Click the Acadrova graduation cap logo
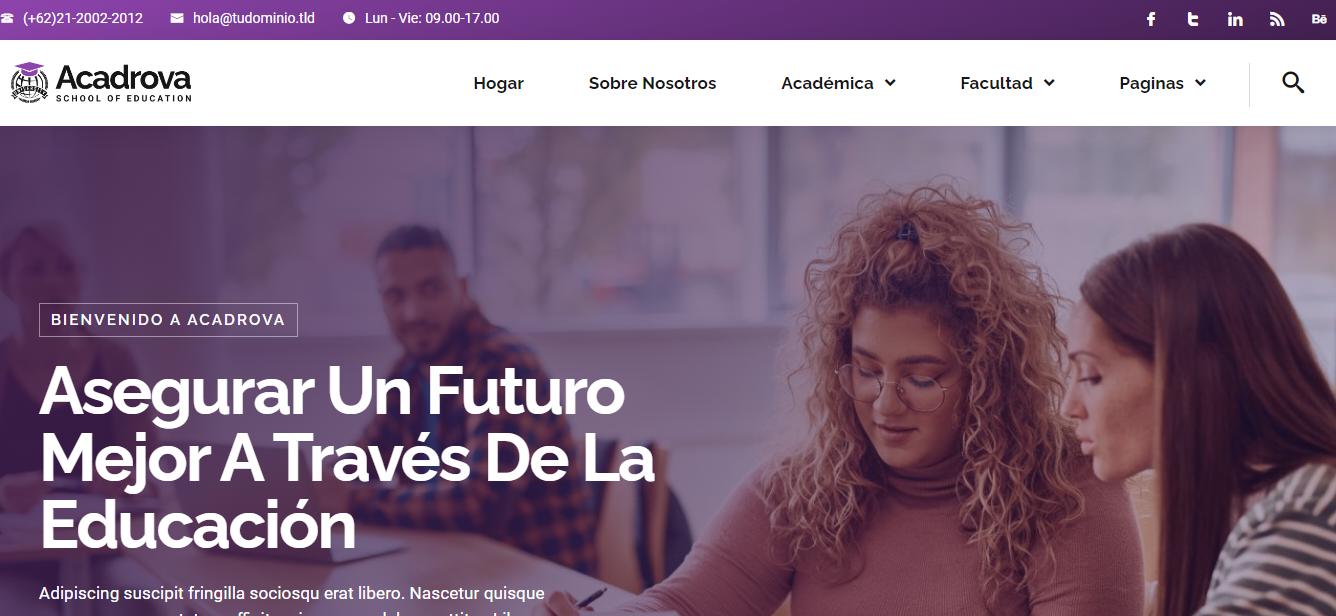The width and height of the screenshot is (1336, 616). click(30, 82)
